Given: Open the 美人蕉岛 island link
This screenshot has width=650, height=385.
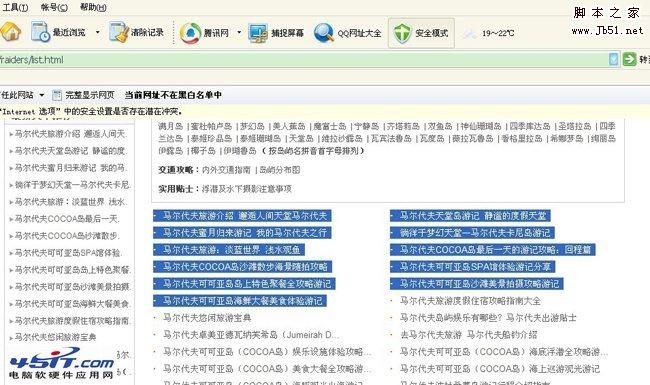Looking at the screenshot, I should click(289, 126).
